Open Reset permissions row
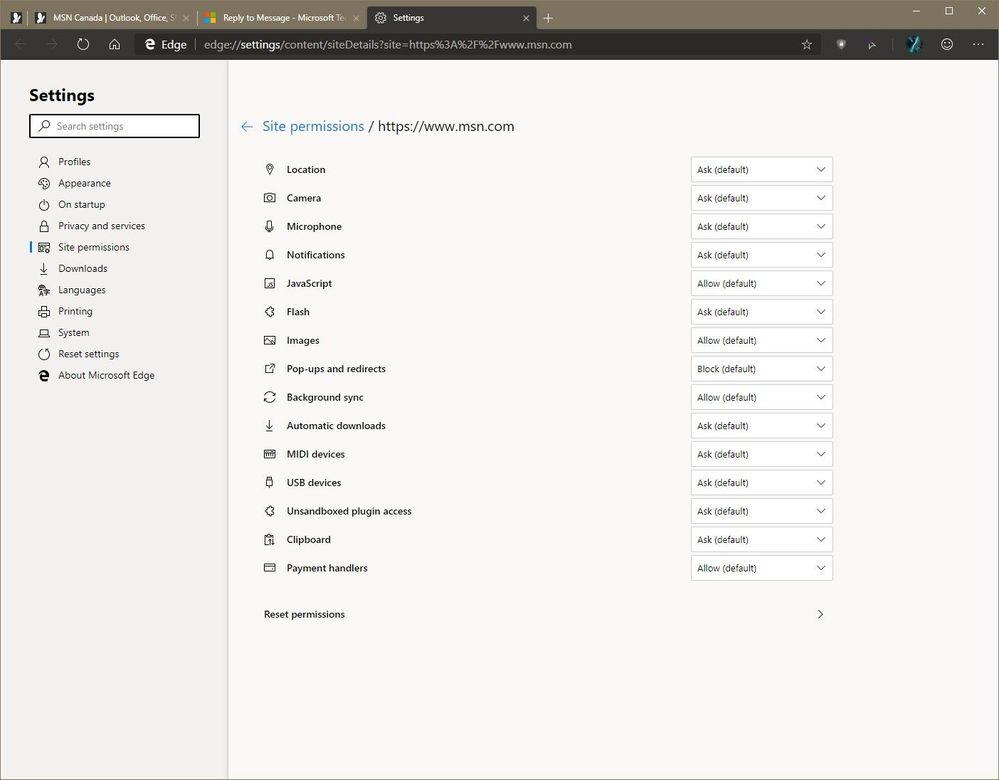 [x=544, y=614]
